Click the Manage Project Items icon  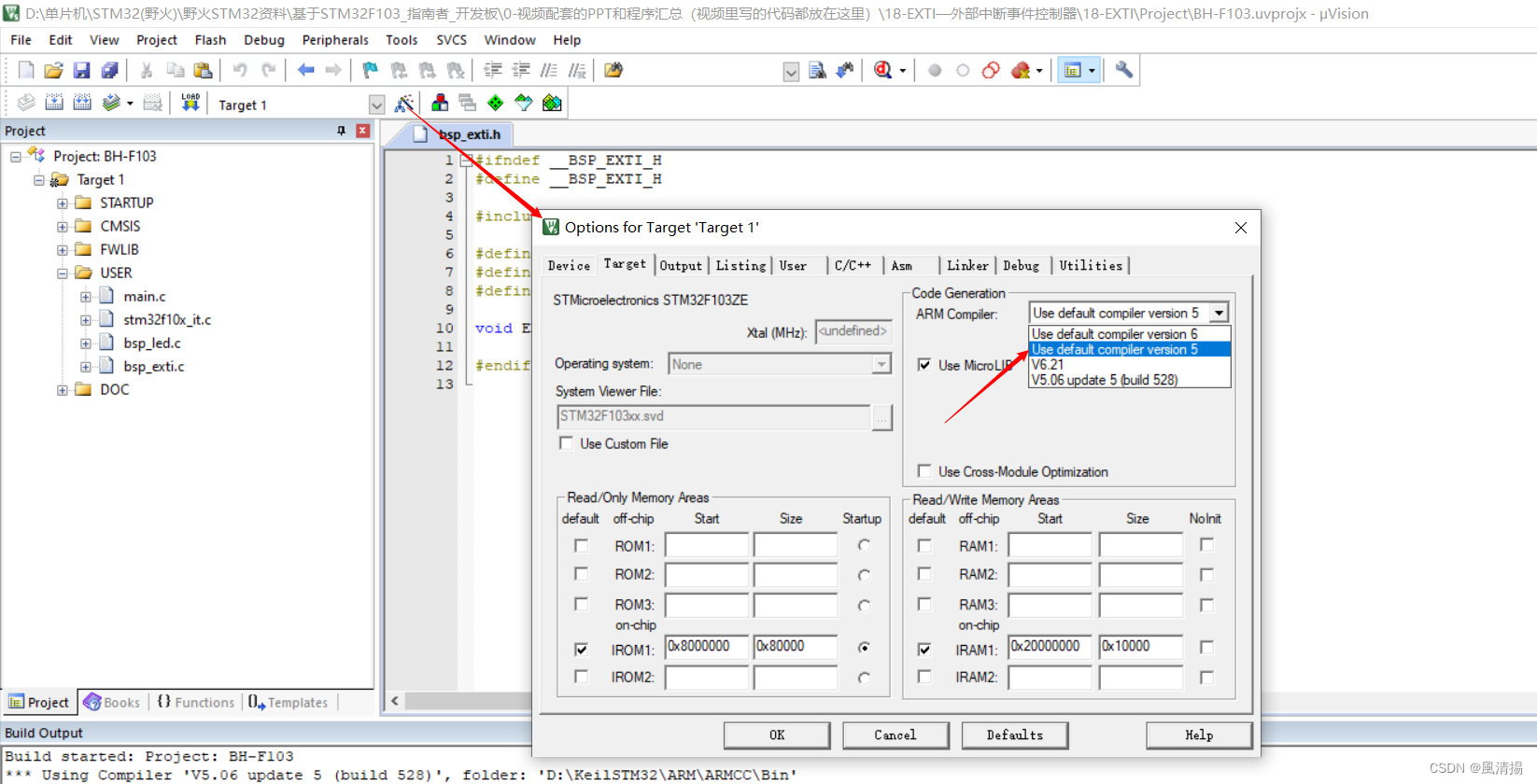440,103
